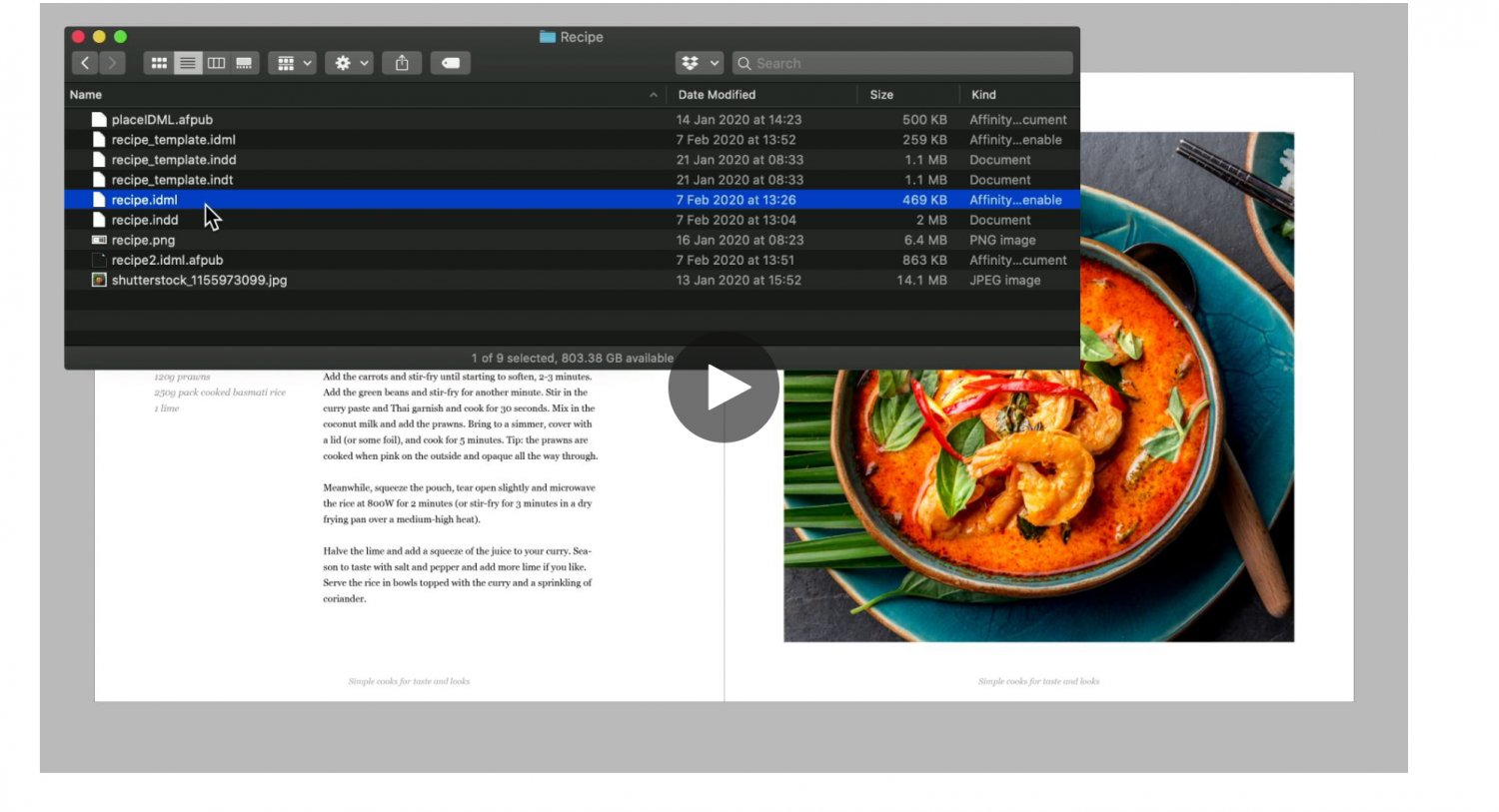Click the 14.1 MB size cell
The image size is (1499, 812).
coord(921,280)
